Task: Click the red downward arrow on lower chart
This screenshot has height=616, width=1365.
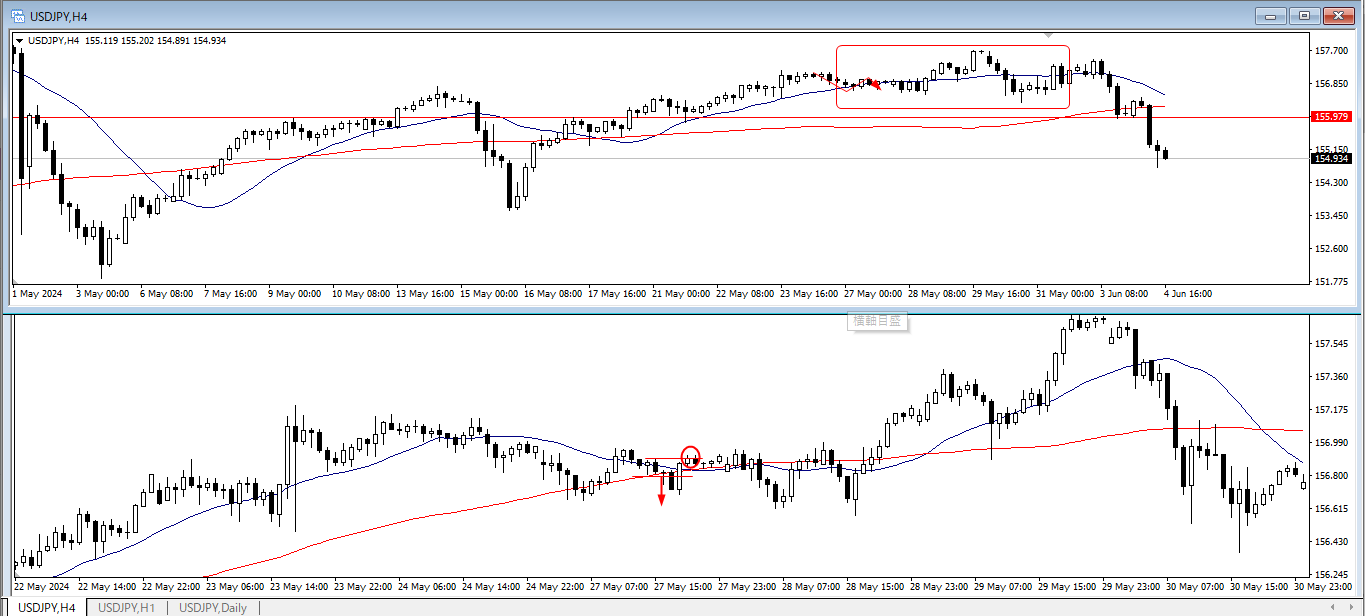Action: tap(661, 494)
